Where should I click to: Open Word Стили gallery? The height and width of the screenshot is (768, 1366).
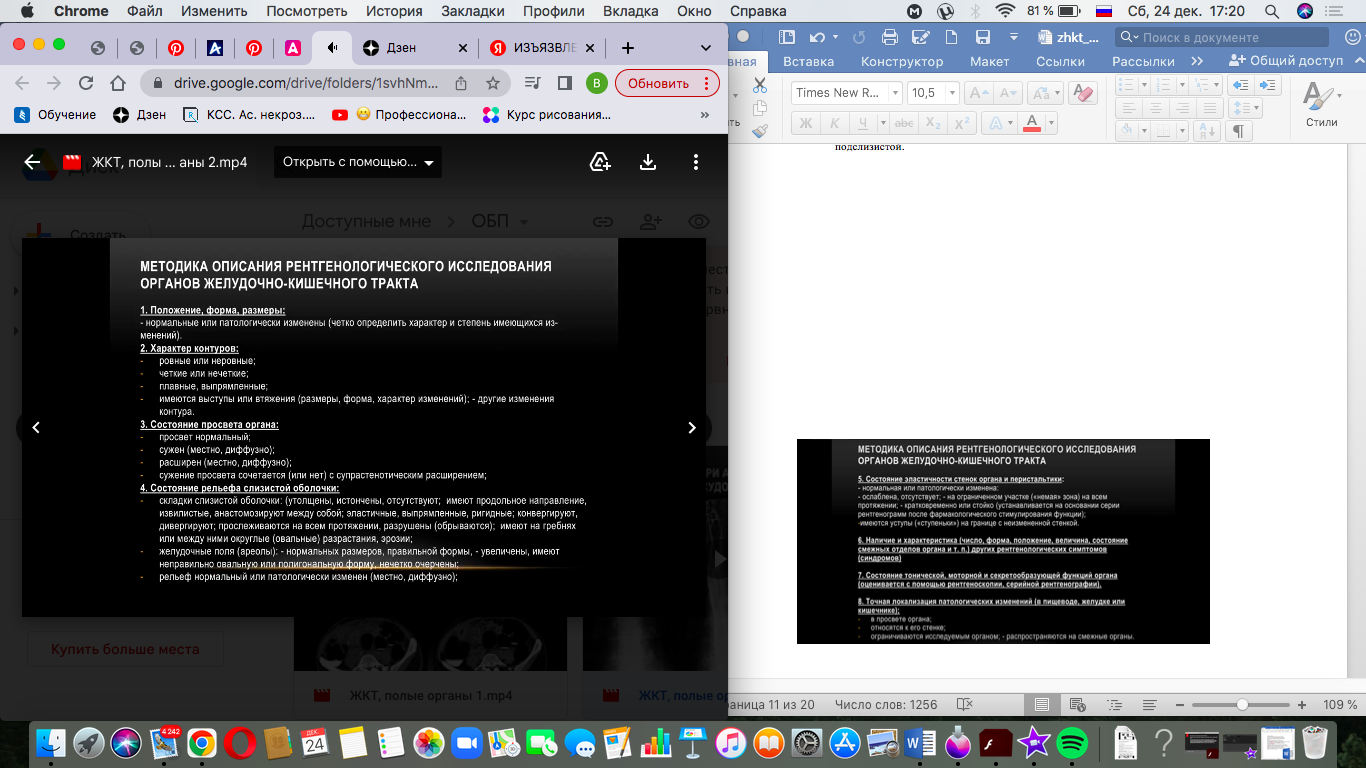pos(1320,105)
